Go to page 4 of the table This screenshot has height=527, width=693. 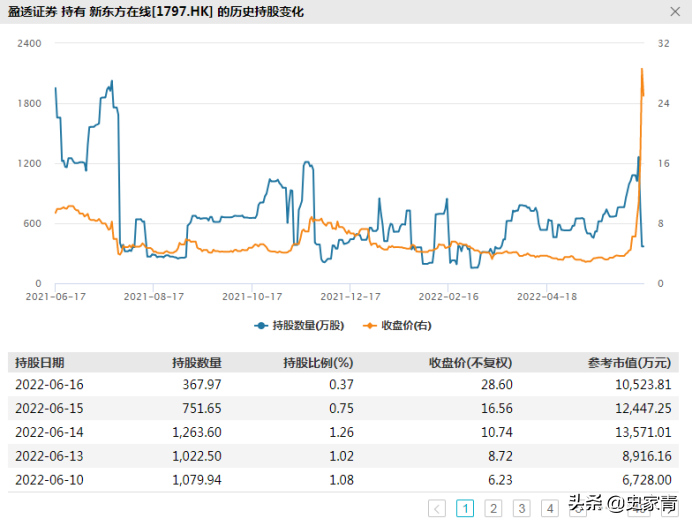(x=550, y=508)
